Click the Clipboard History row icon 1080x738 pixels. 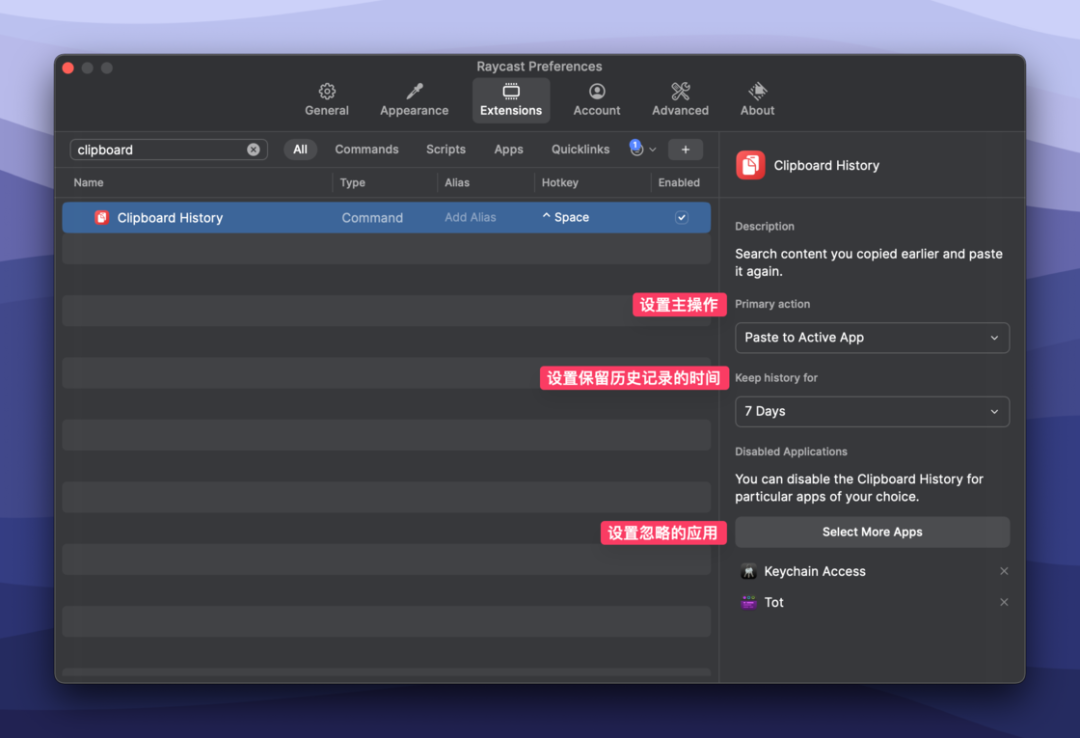pos(102,218)
